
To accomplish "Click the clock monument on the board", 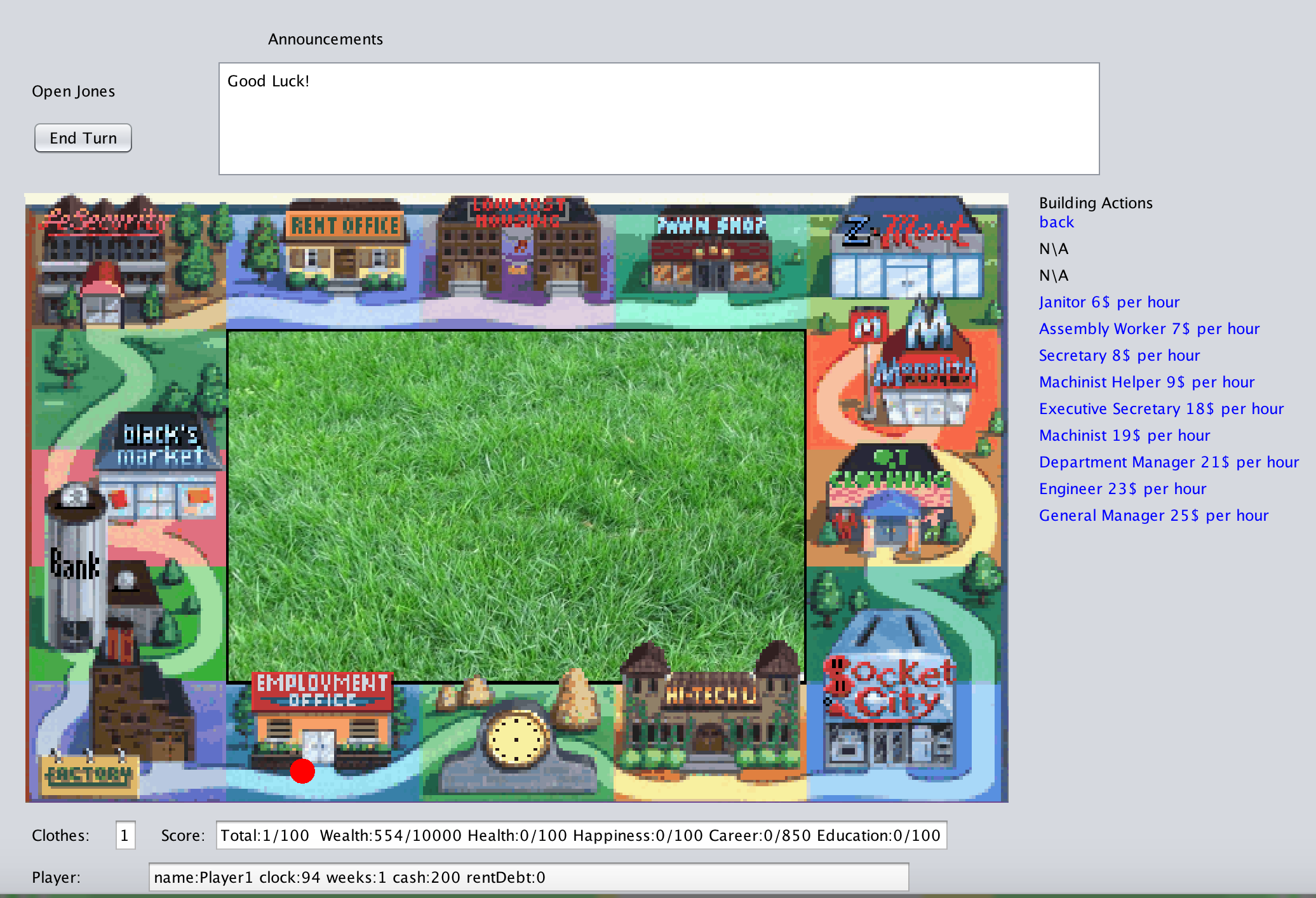I will [x=516, y=740].
